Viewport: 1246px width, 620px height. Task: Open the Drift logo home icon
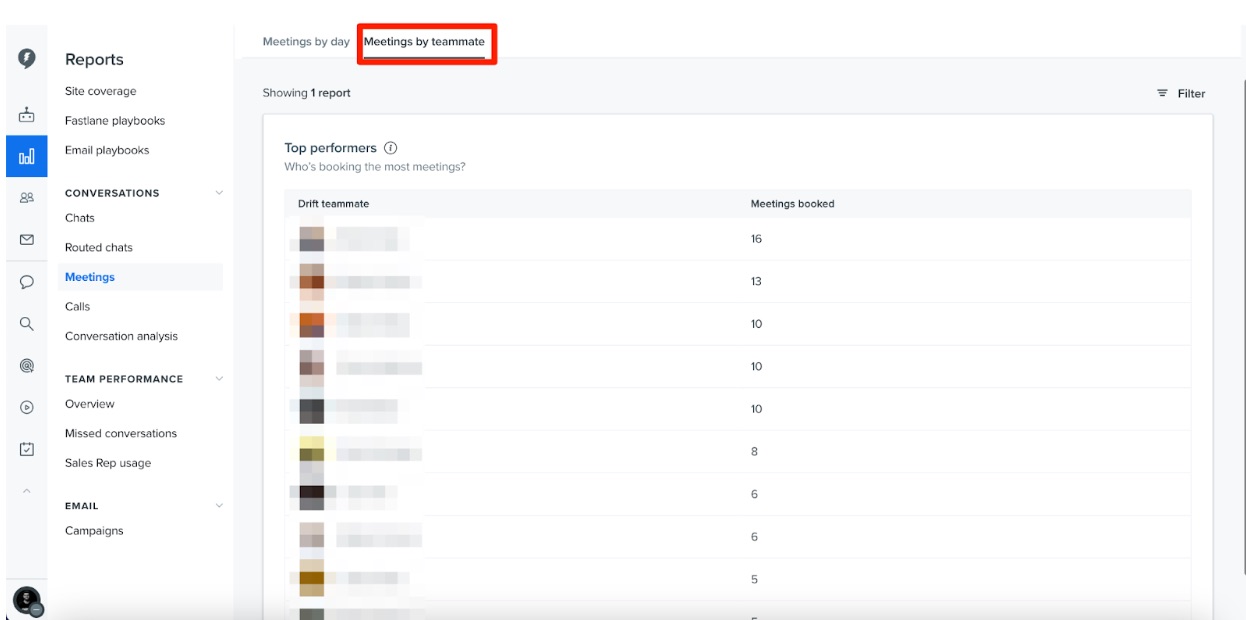[x=27, y=59]
